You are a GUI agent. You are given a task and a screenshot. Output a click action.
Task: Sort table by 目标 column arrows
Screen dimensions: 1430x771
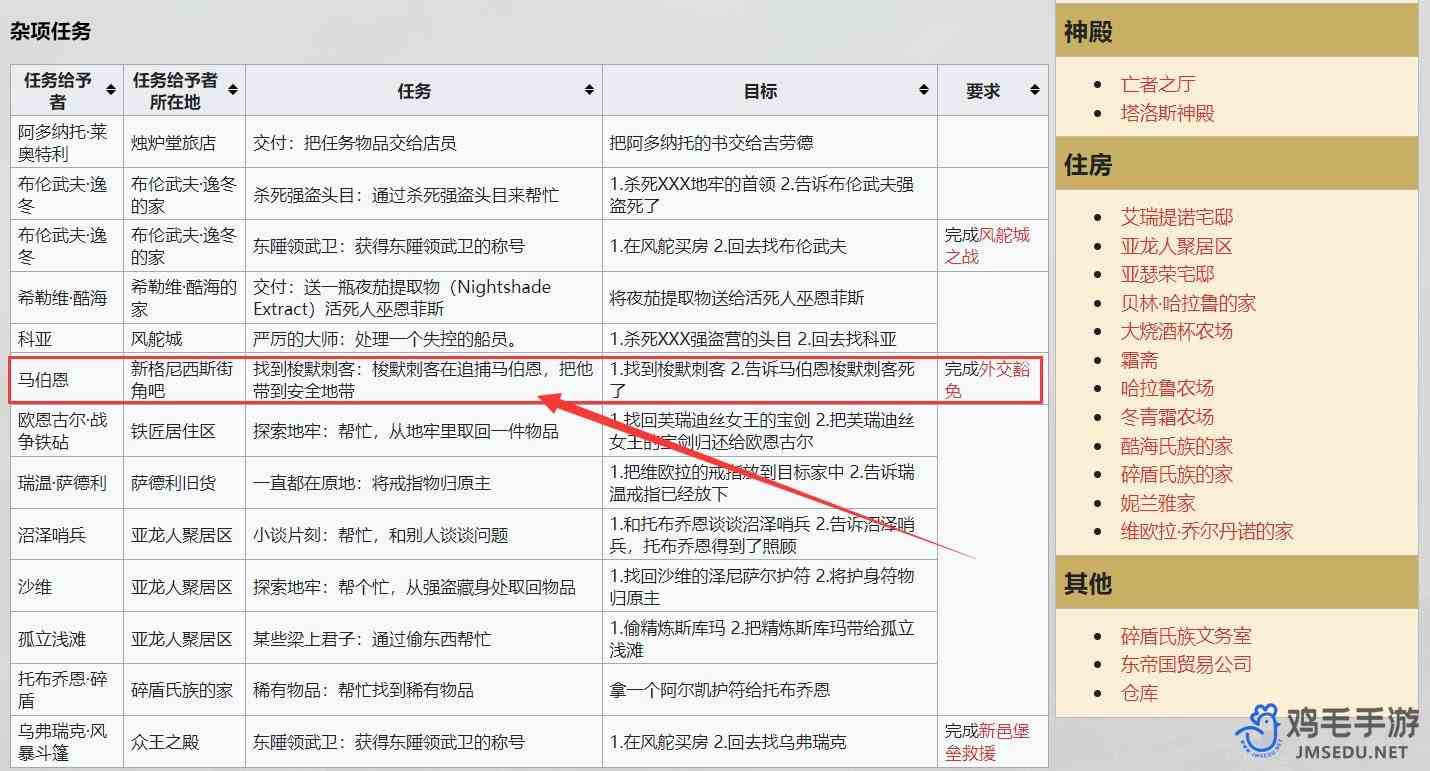click(x=924, y=91)
